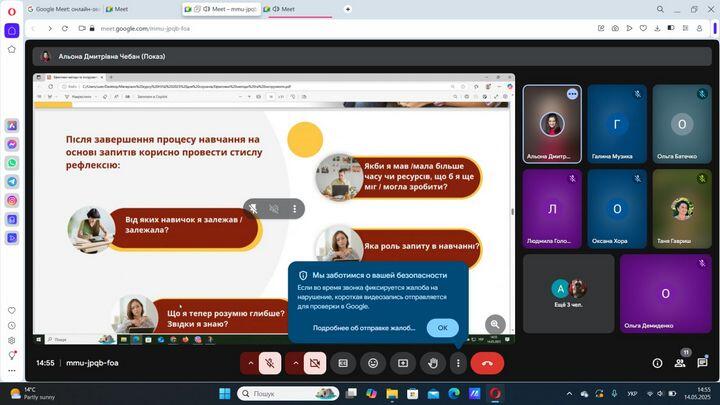Click OK in the safety notice popup
Screen dimensions: 720x405
coord(442,328)
